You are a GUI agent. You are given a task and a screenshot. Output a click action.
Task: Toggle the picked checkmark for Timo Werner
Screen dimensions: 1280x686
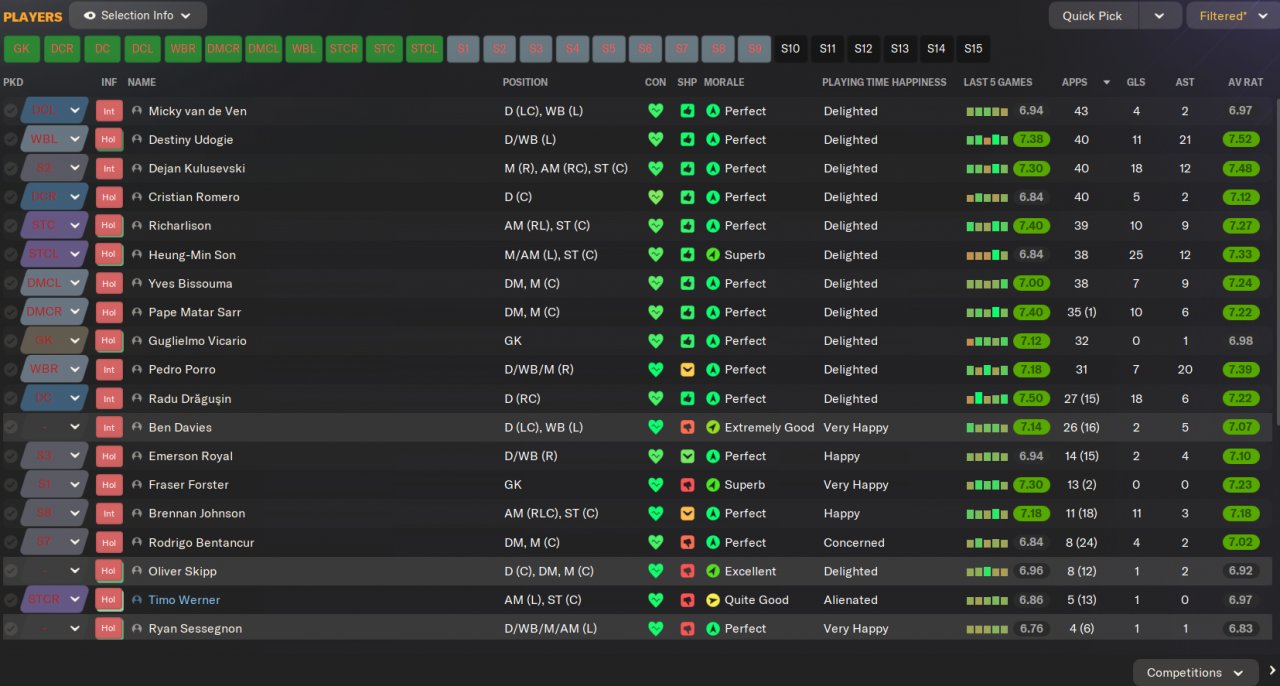[10, 600]
